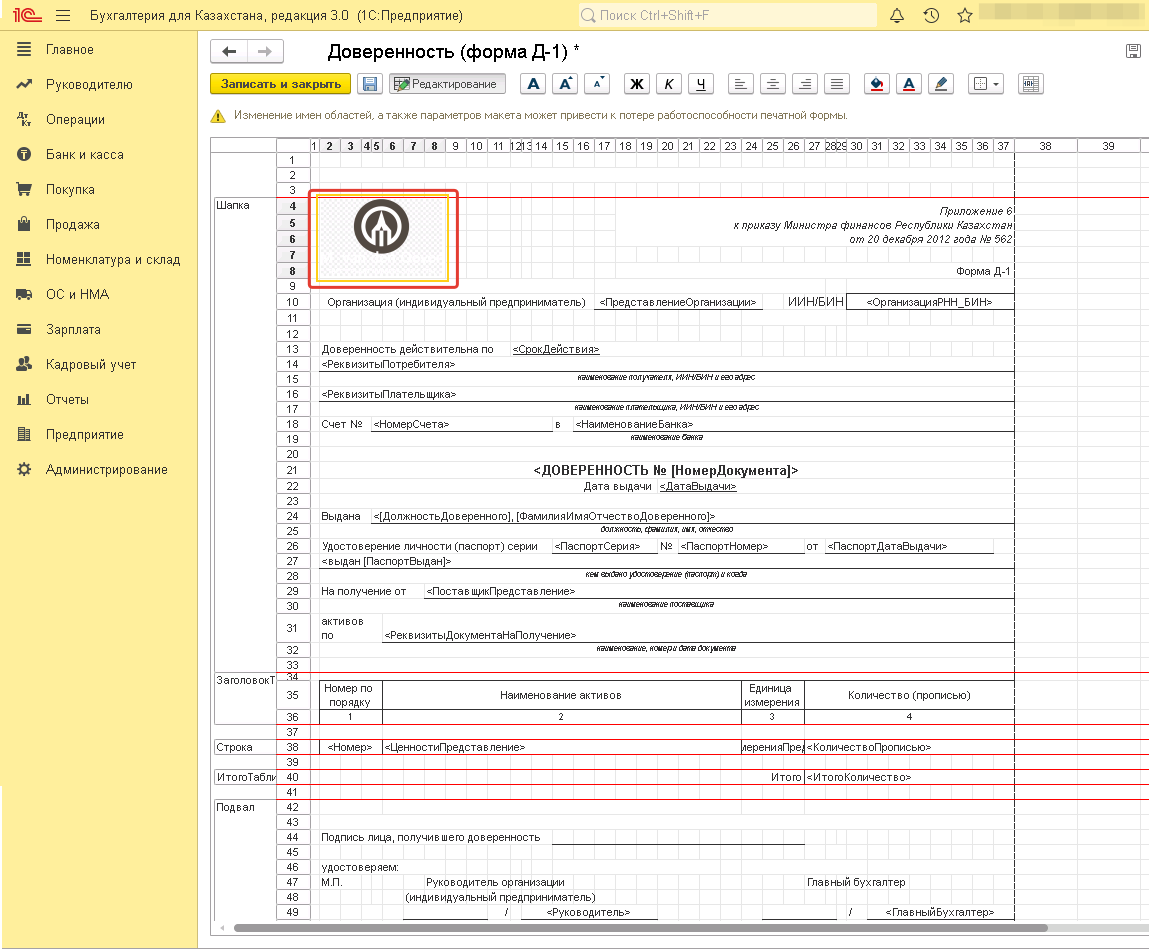Viewport: 1149px width, 949px height.
Task: Open borders dropdown
Action: pos(986,84)
